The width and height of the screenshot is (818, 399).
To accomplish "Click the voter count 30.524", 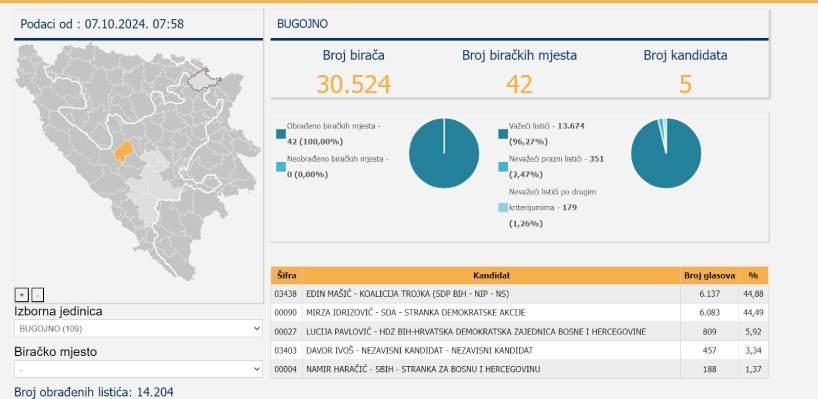I will tap(354, 83).
